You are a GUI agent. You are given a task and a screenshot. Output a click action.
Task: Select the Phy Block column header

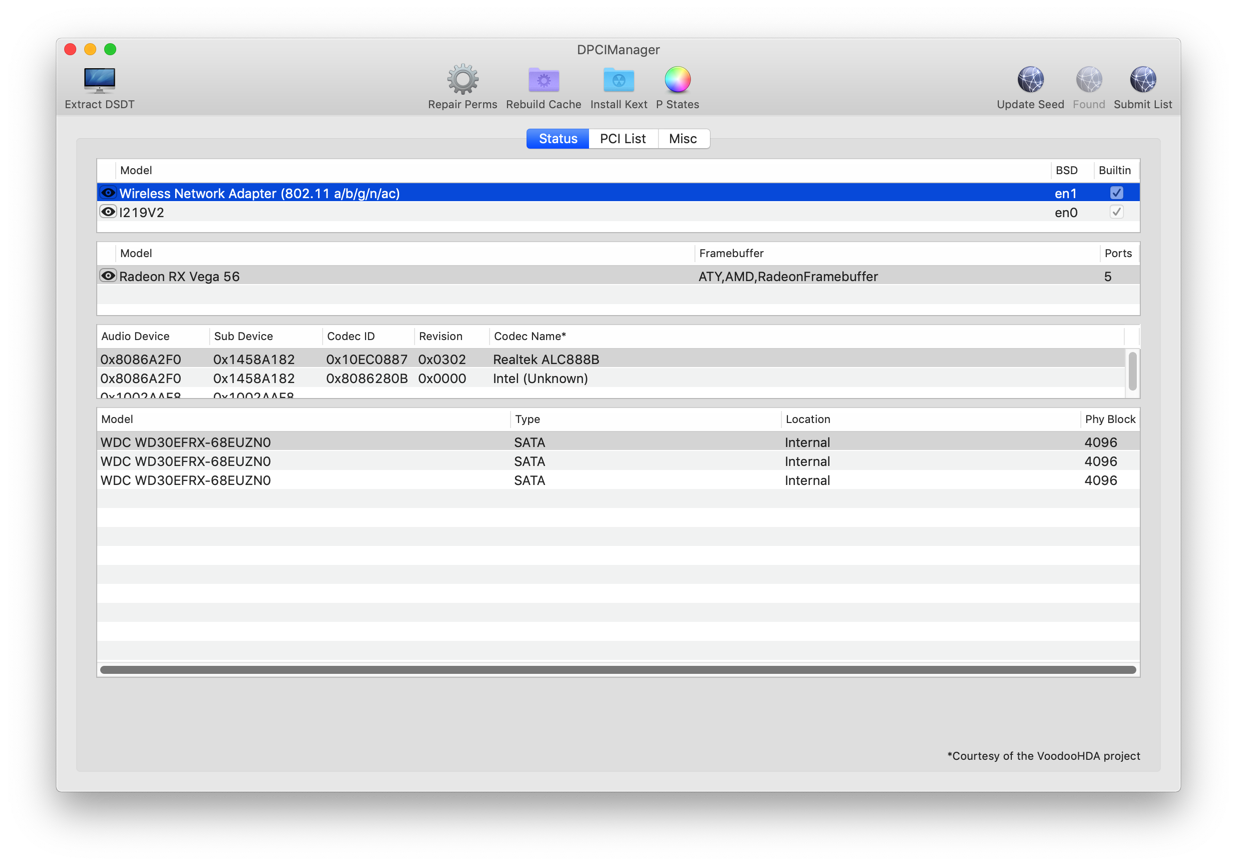coord(1110,419)
